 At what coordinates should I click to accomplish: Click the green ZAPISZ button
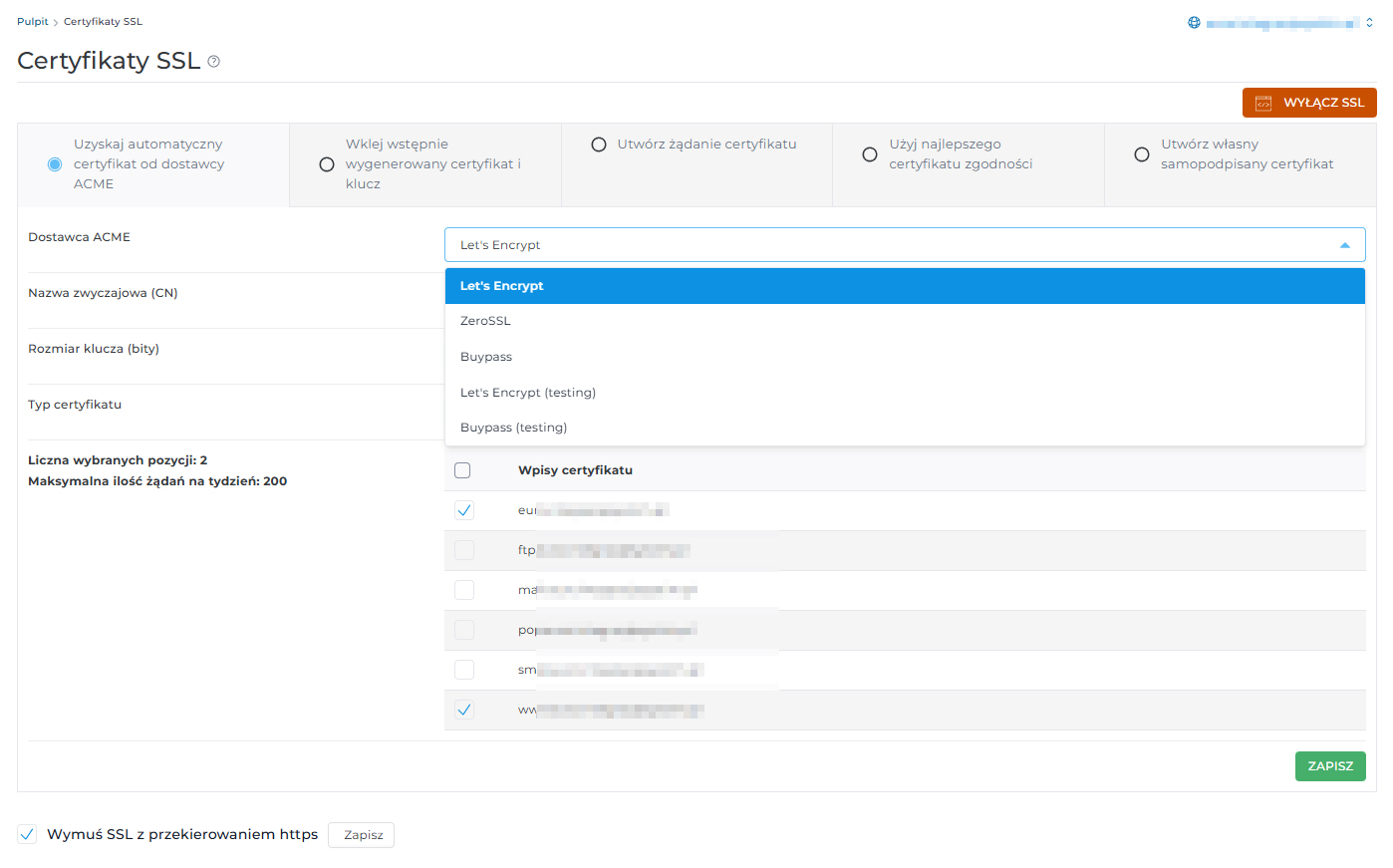click(x=1329, y=765)
